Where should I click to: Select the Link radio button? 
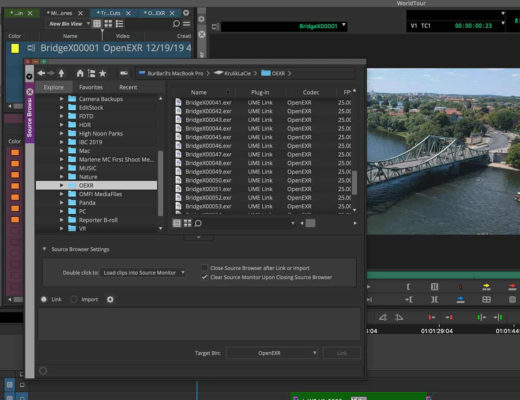(x=44, y=299)
